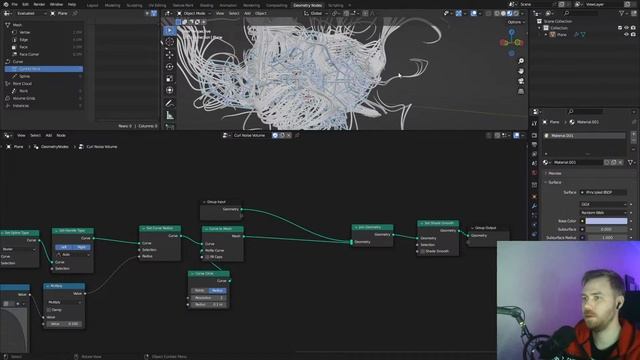Open the File menu
This screenshot has height=360, width=640.
(x=15, y=4)
